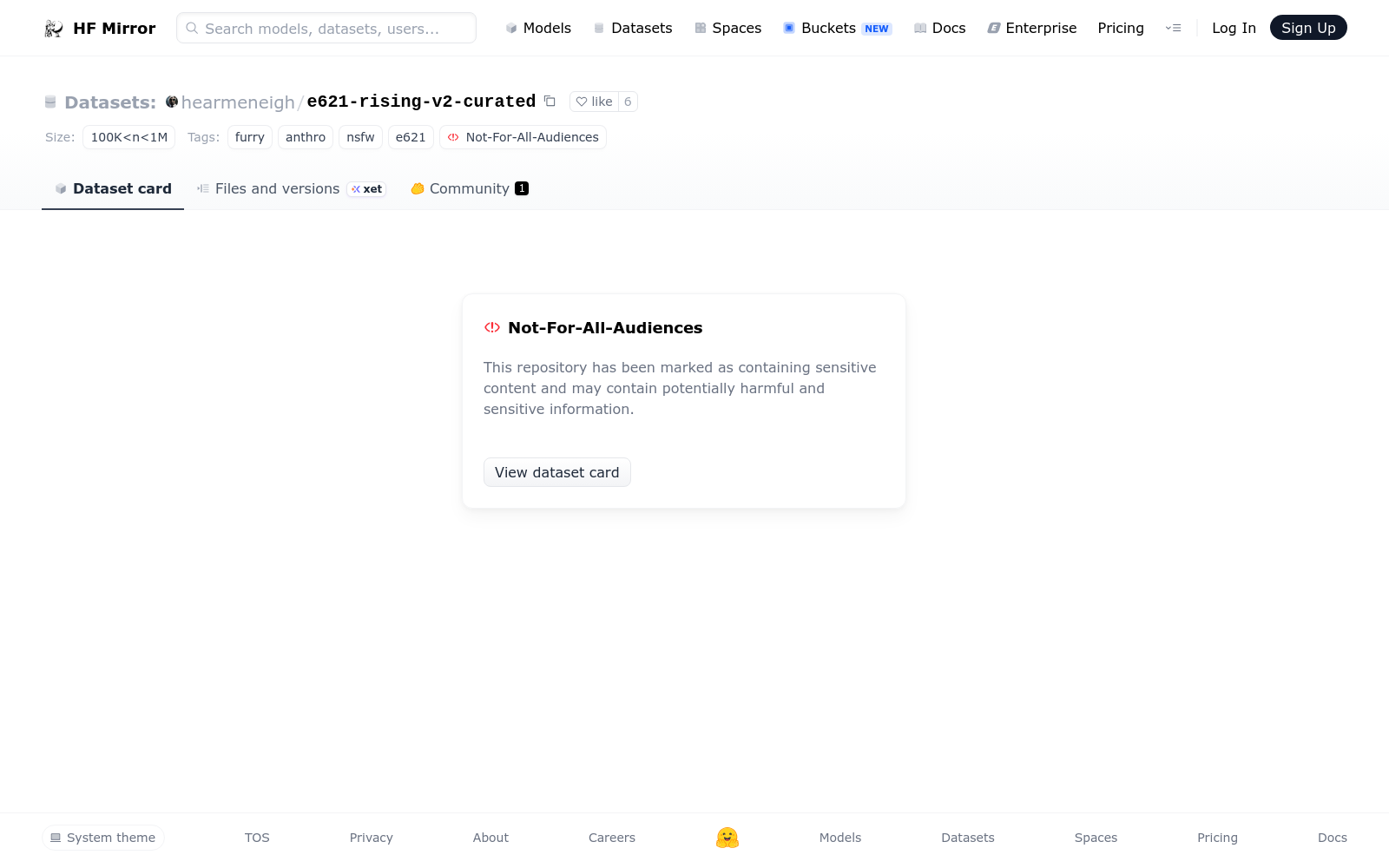Open Privacy in the footer
Viewport: 1389px width, 868px height.
pyautogui.click(x=372, y=838)
